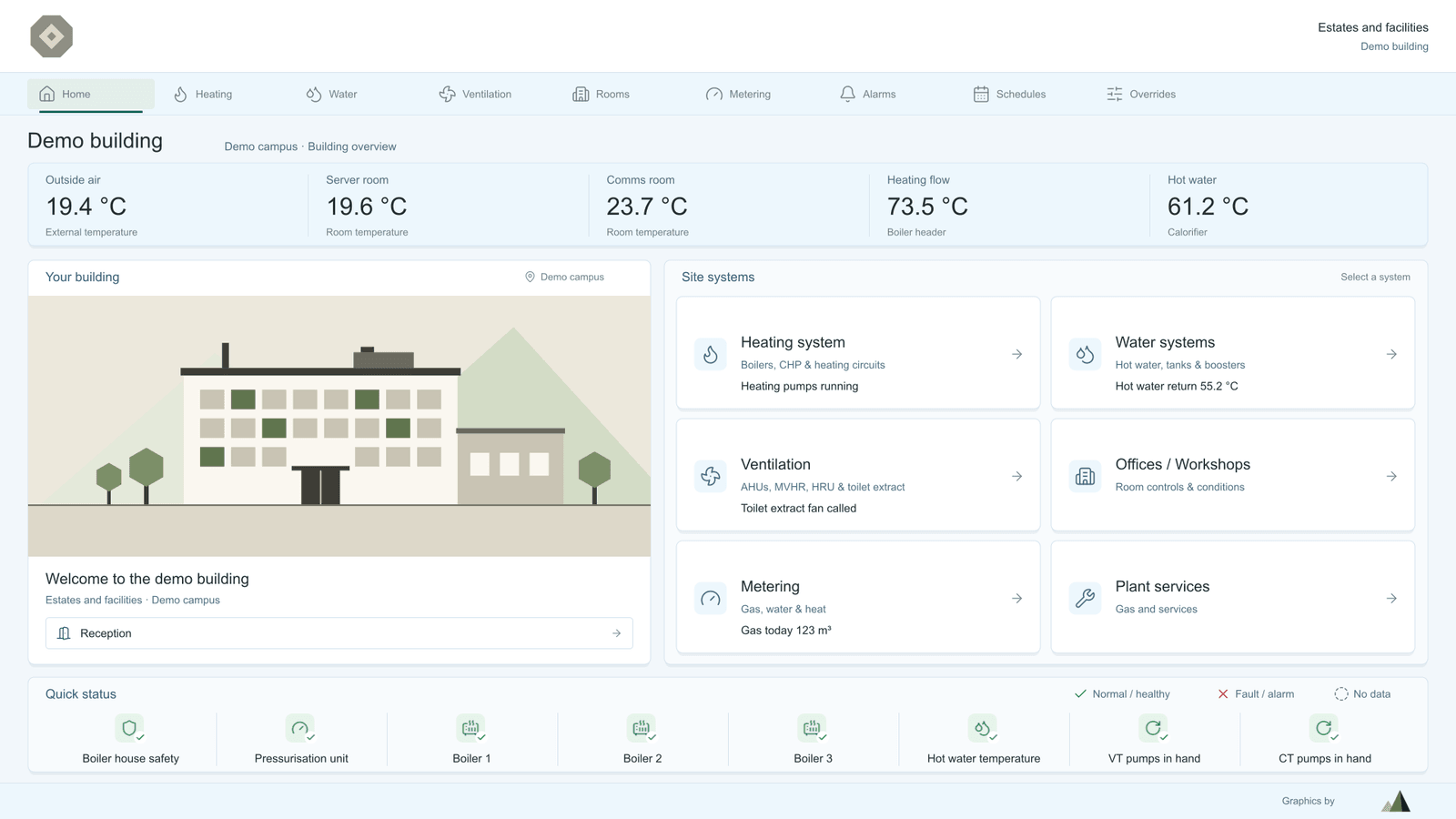Image resolution: width=1456 pixels, height=819 pixels.
Task: Open Plant services via its arrow
Action: pos(1391,598)
